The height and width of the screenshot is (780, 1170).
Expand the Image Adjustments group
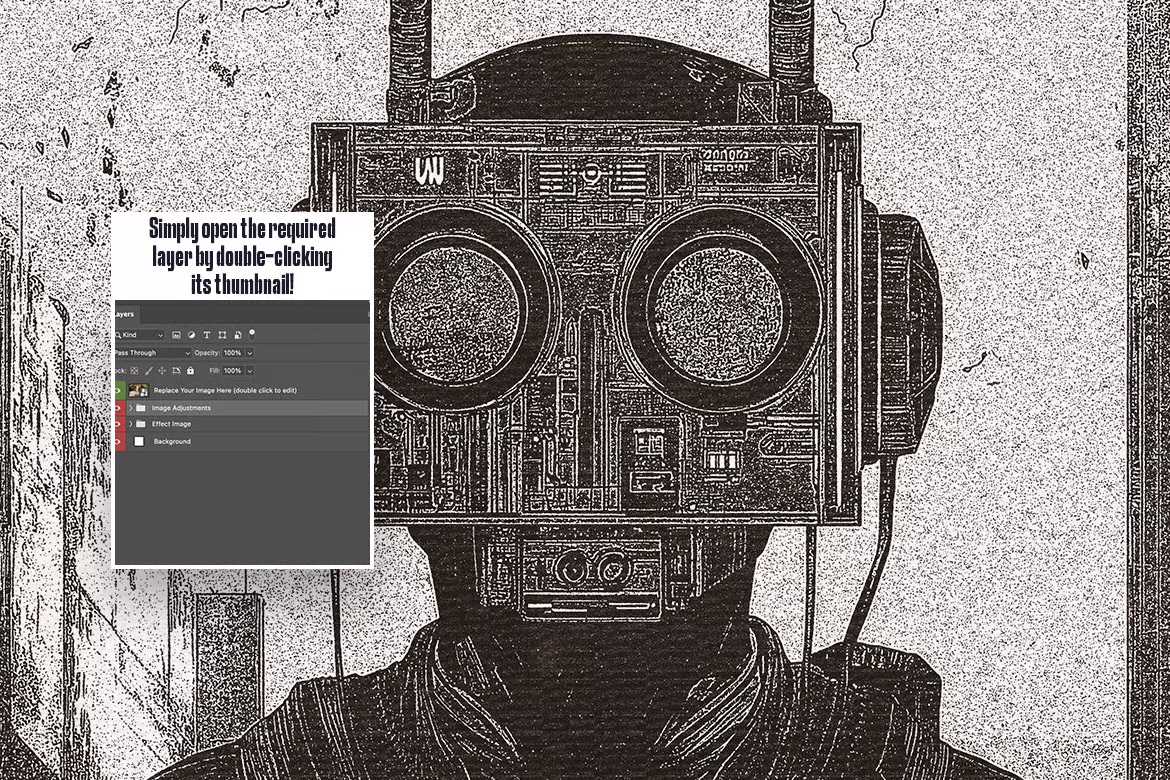pos(131,407)
